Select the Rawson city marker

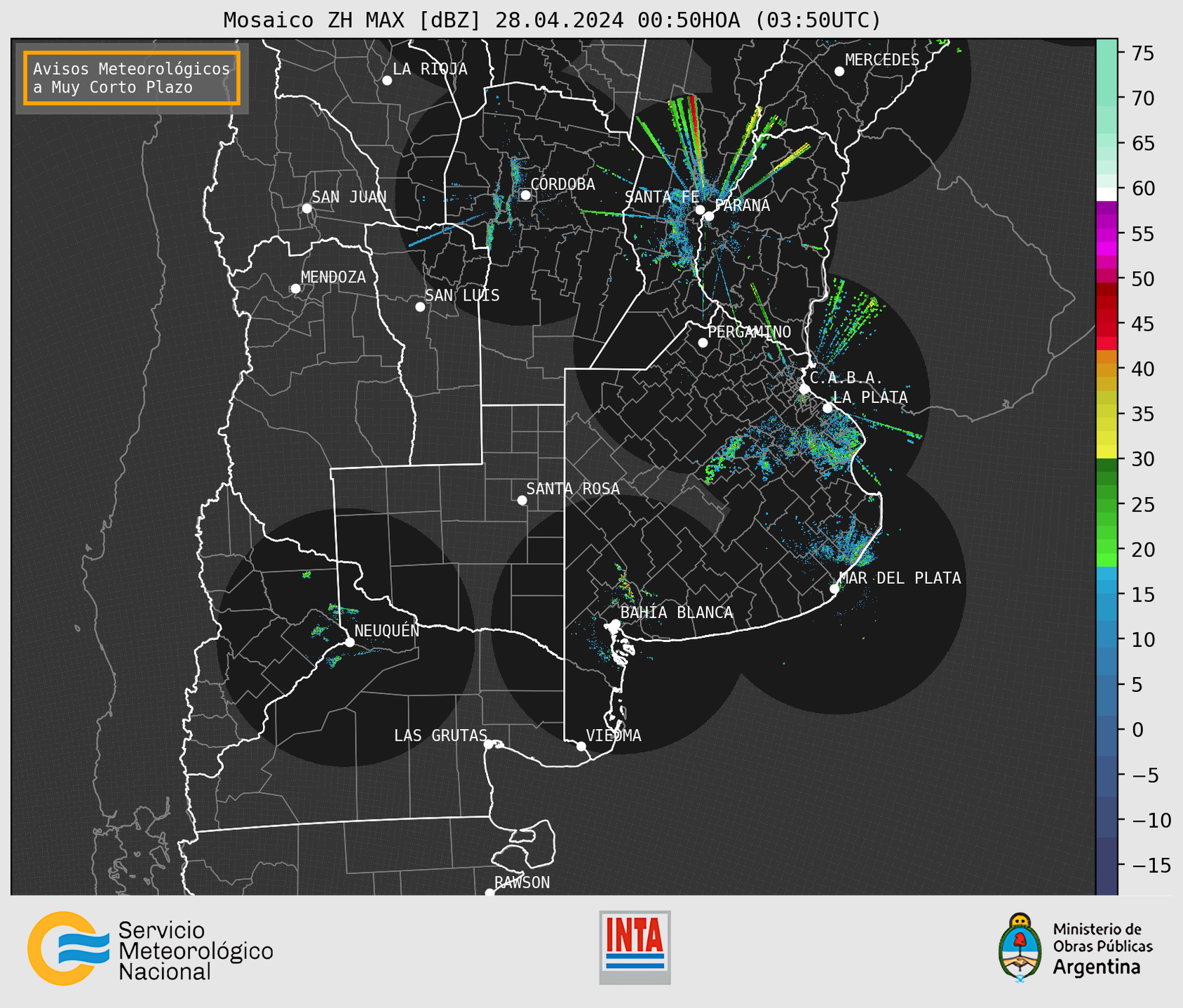[x=489, y=893]
